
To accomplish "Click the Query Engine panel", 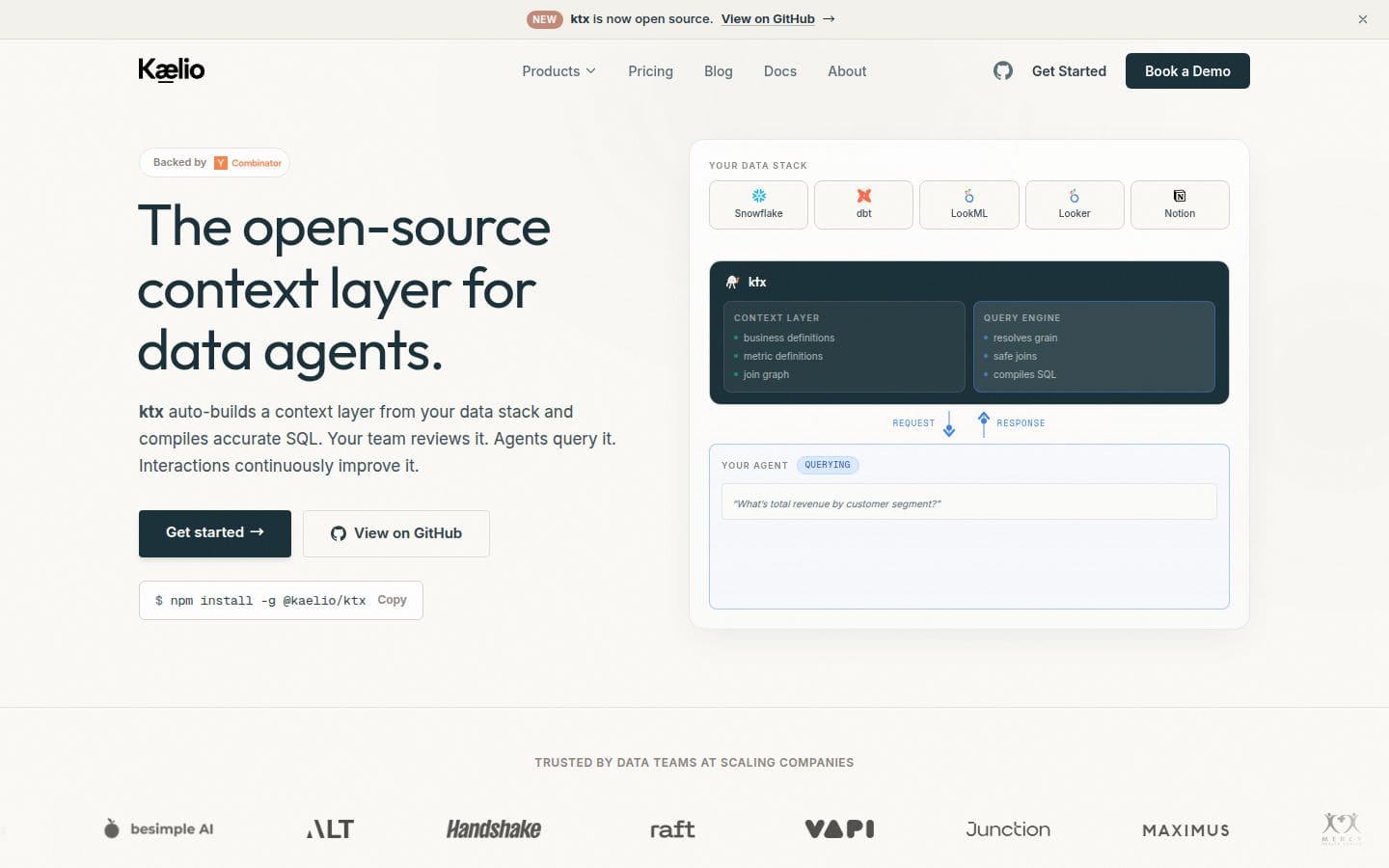I will (x=1094, y=346).
